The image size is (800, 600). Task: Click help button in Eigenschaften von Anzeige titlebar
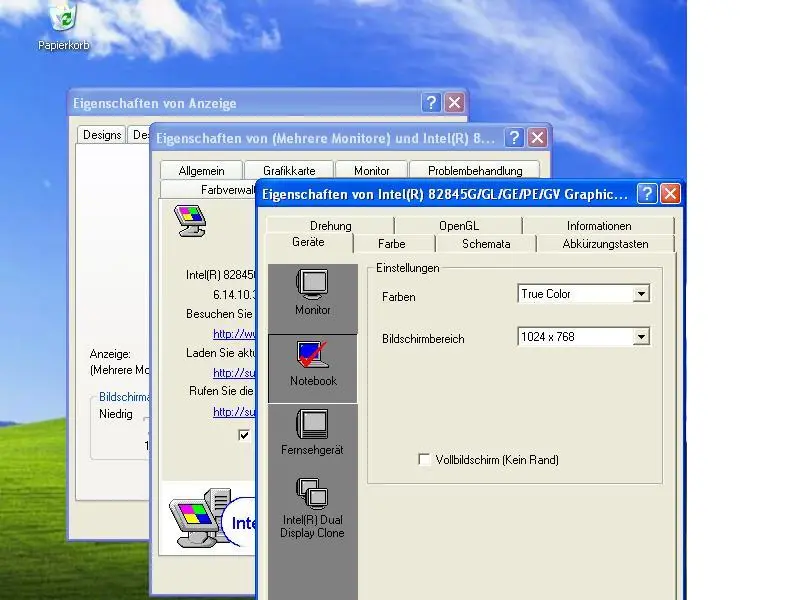(x=431, y=103)
